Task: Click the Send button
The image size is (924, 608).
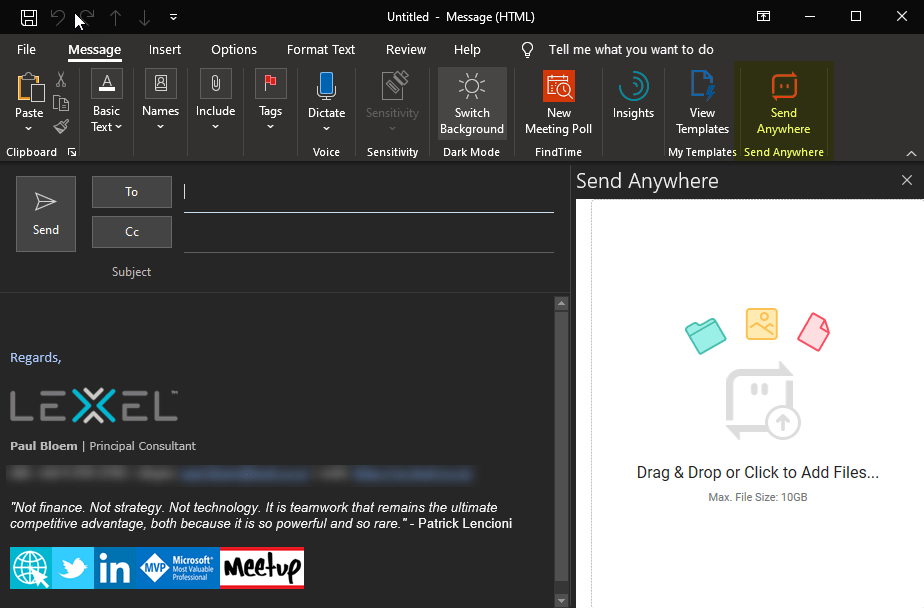Action: point(45,213)
